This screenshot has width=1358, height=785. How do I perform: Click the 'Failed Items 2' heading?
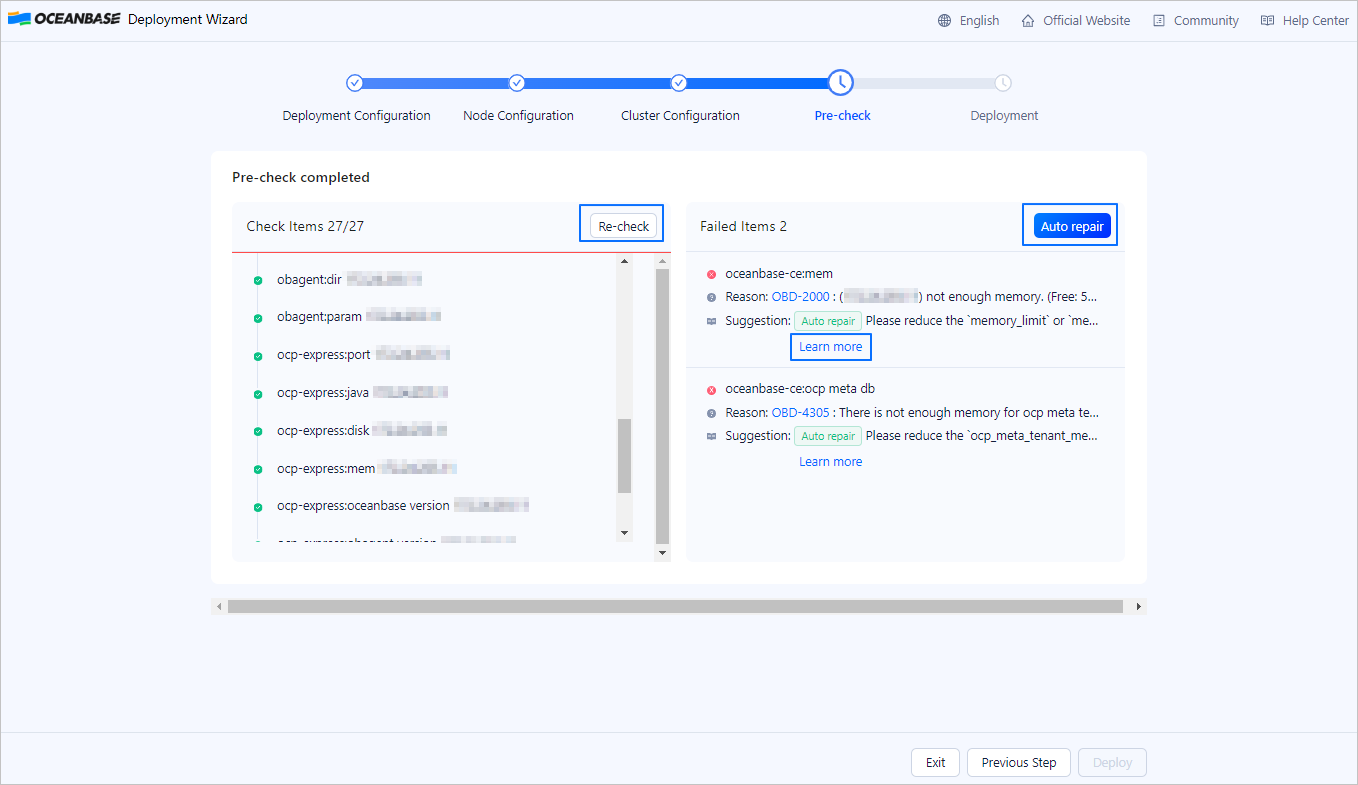(743, 226)
